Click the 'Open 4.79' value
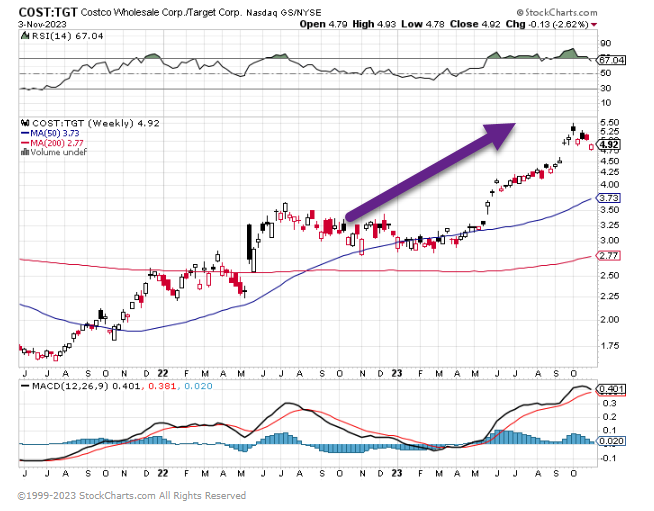This screenshot has width=654, height=511. (x=323, y=24)
